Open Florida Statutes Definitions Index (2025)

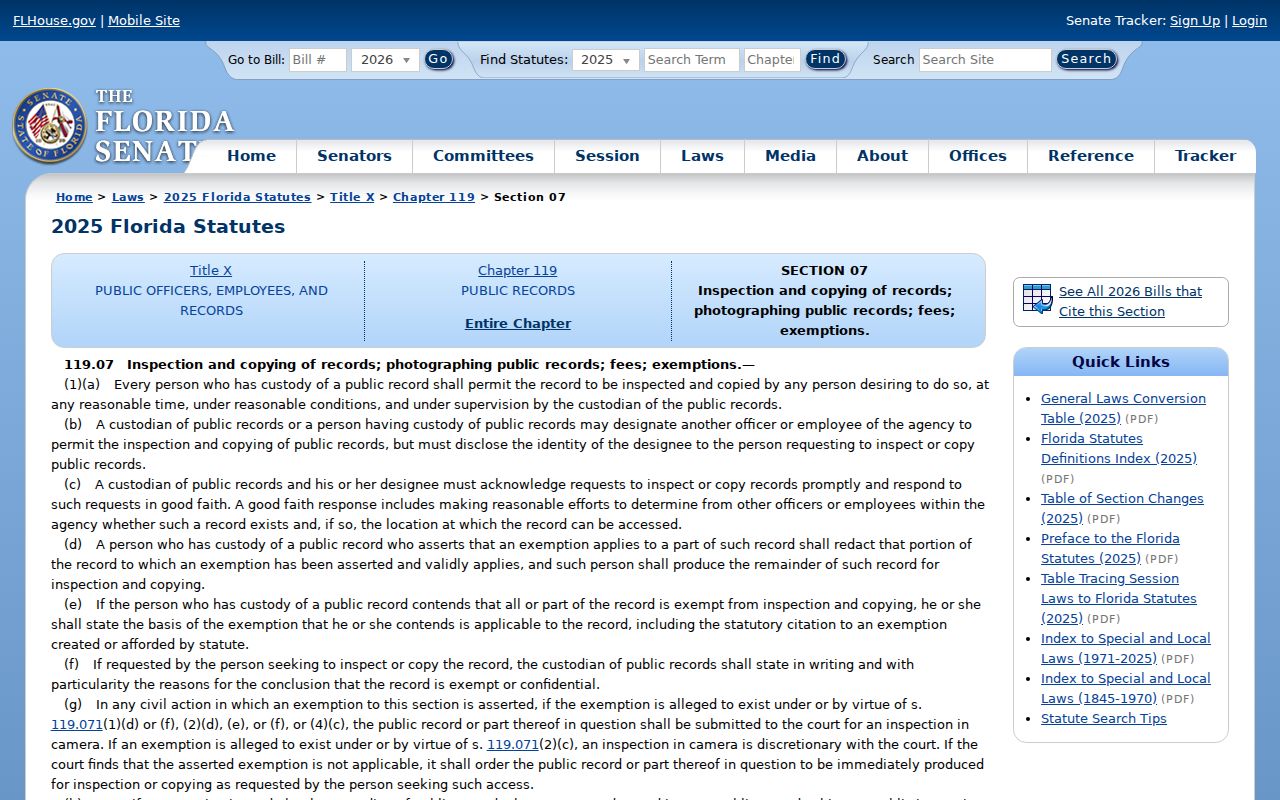coord(1119,448)
